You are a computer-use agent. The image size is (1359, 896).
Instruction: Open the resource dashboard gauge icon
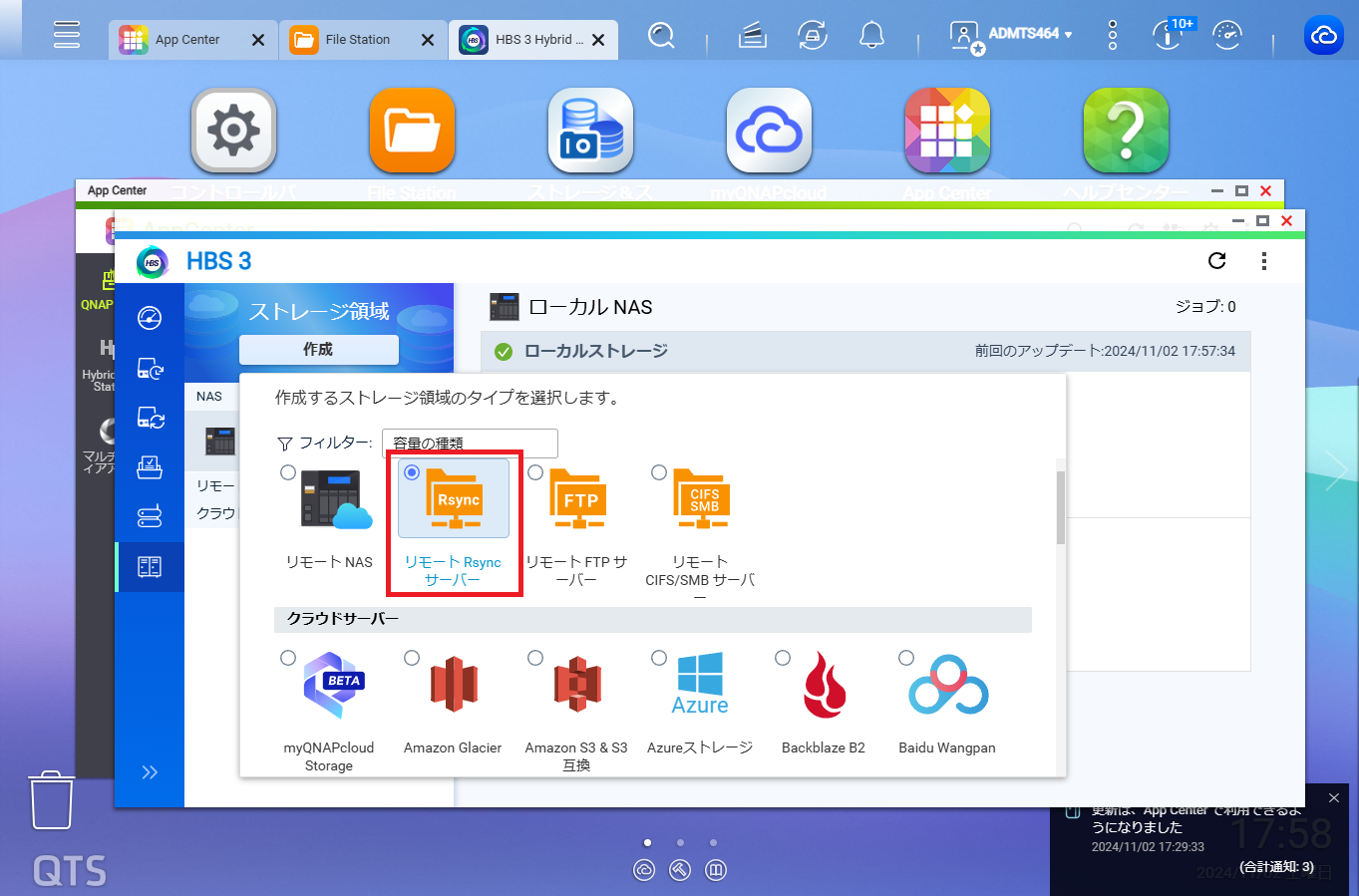[x=1227, y=37]
